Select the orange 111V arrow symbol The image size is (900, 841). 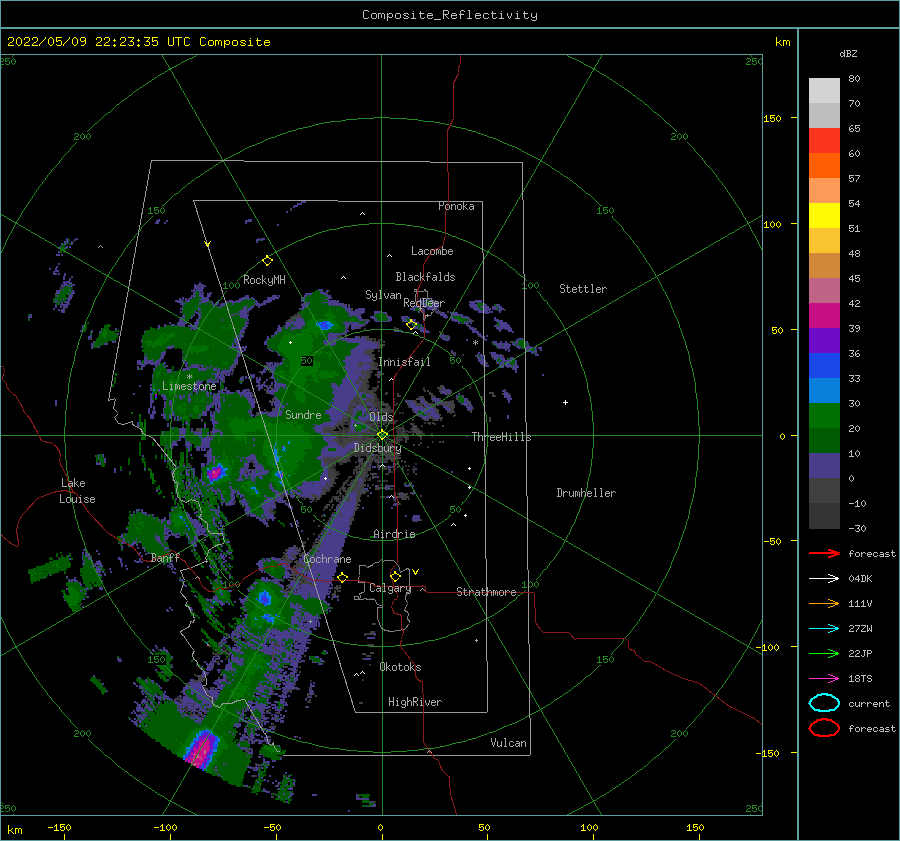[x=824, y=603]
